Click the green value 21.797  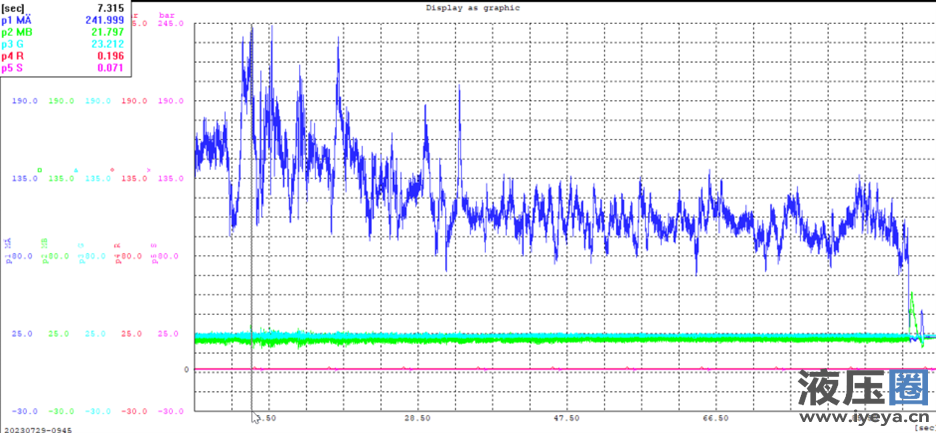coord(107,32)
